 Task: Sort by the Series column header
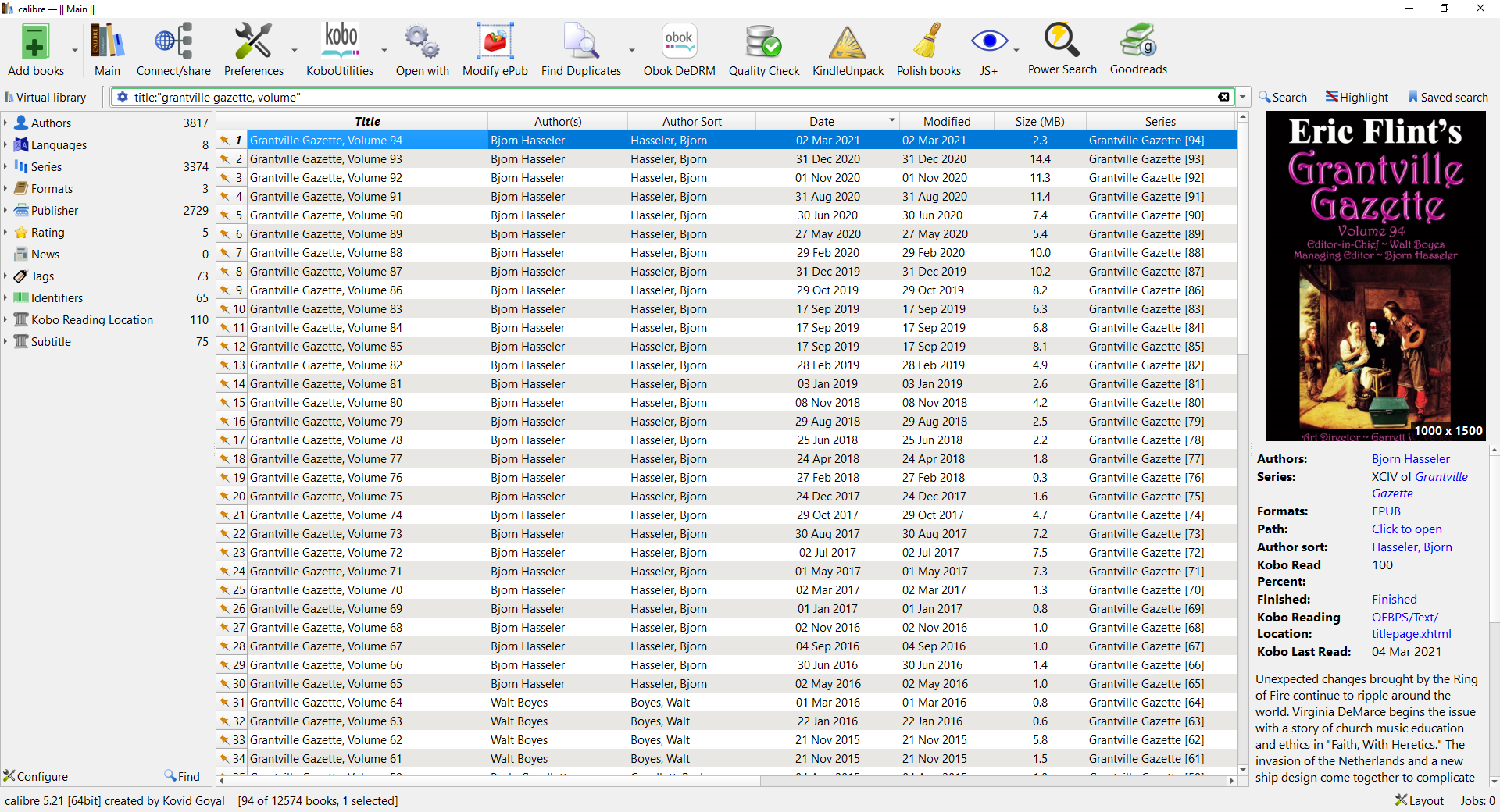point(1160,121)
